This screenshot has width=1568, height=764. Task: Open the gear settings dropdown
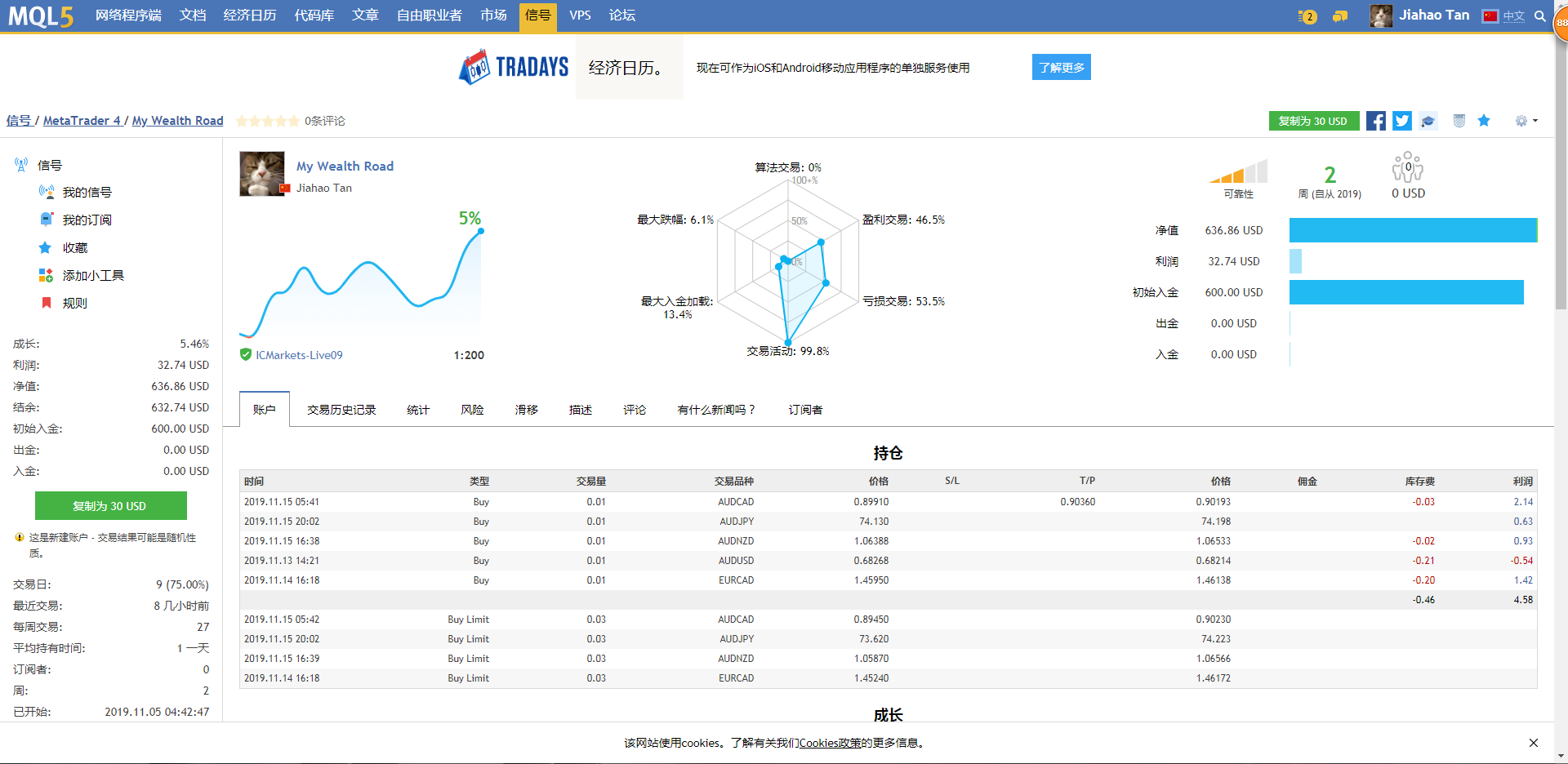pos(1526,121)
